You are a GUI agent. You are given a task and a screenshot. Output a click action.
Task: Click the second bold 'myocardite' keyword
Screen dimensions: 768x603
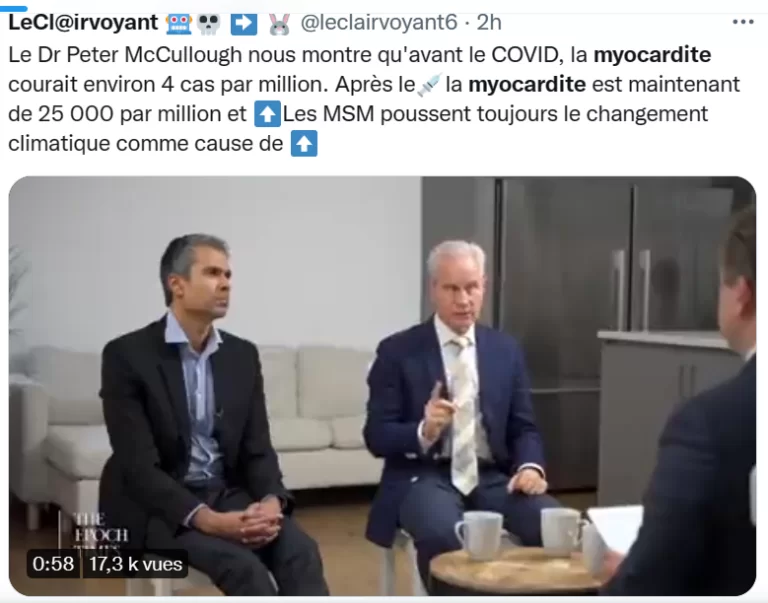coord(527,84)
